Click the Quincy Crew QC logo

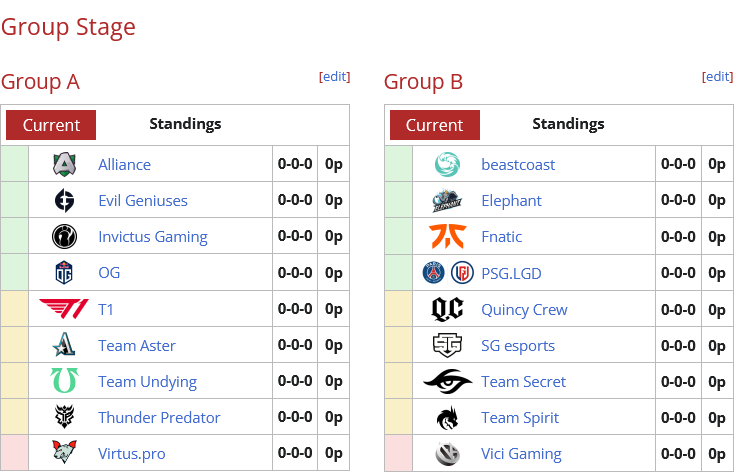(447, 309)
